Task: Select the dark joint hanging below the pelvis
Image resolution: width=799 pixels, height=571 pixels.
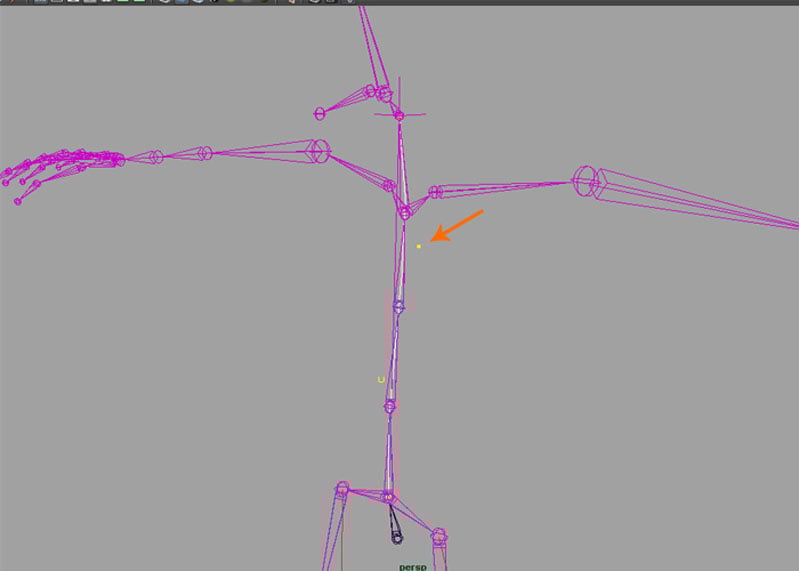Action: click(397, 537)
